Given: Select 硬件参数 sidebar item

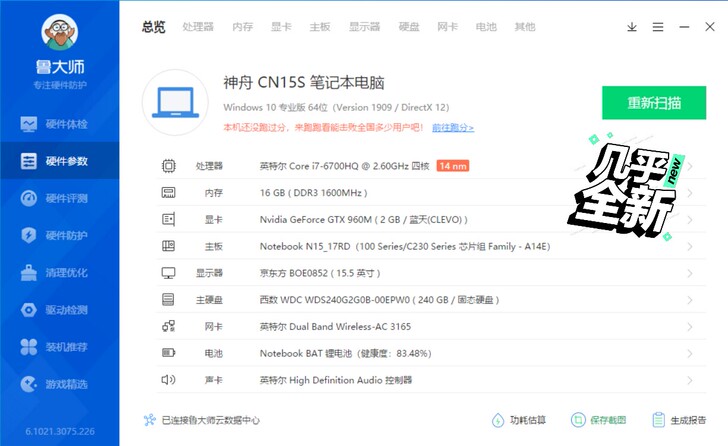Looking at the screenshot, I should click(x=59, y=161).
